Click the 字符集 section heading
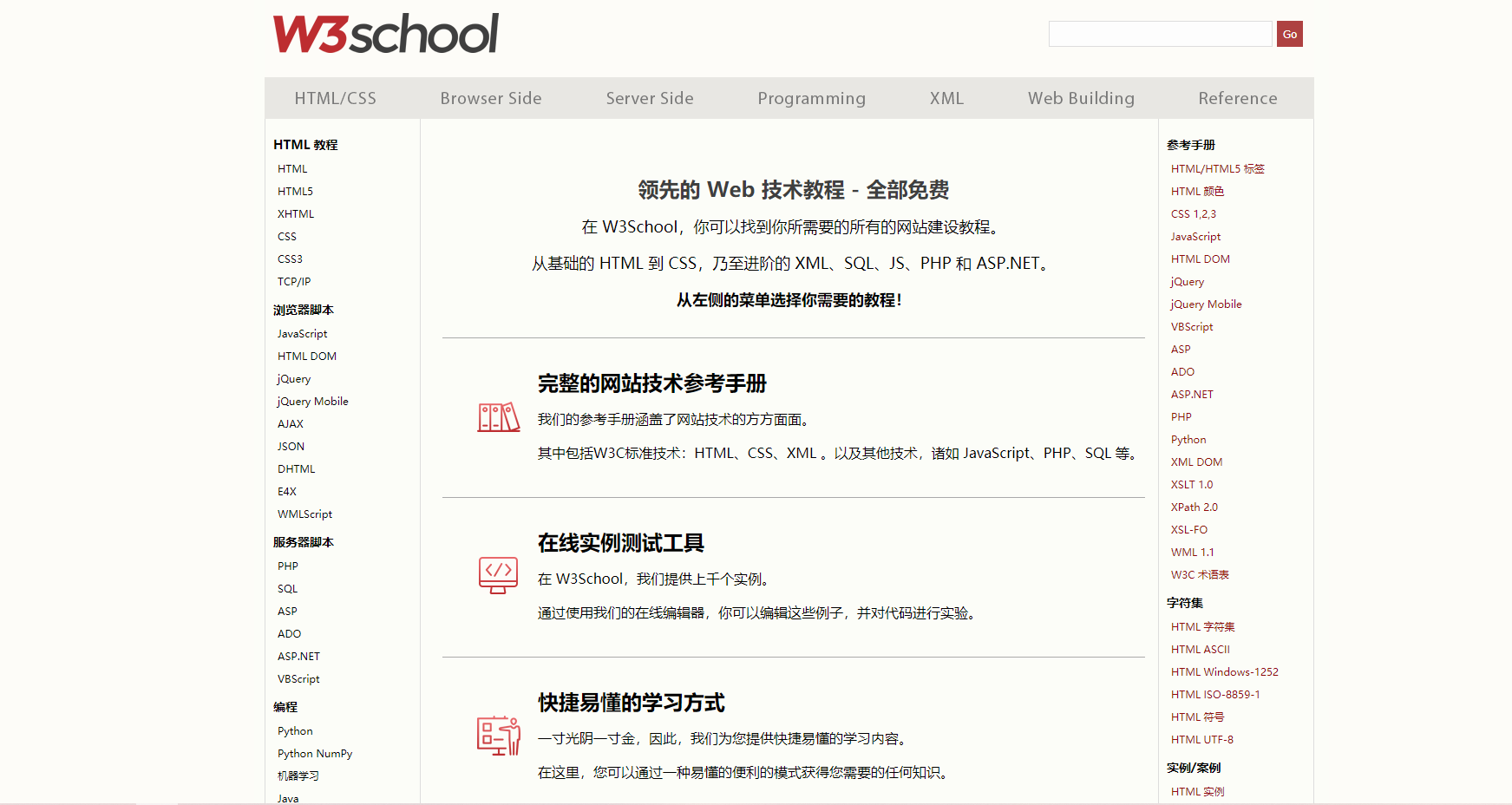Image resolution: width=1512 pixels, height=805 pixels. click(1185, 602)
